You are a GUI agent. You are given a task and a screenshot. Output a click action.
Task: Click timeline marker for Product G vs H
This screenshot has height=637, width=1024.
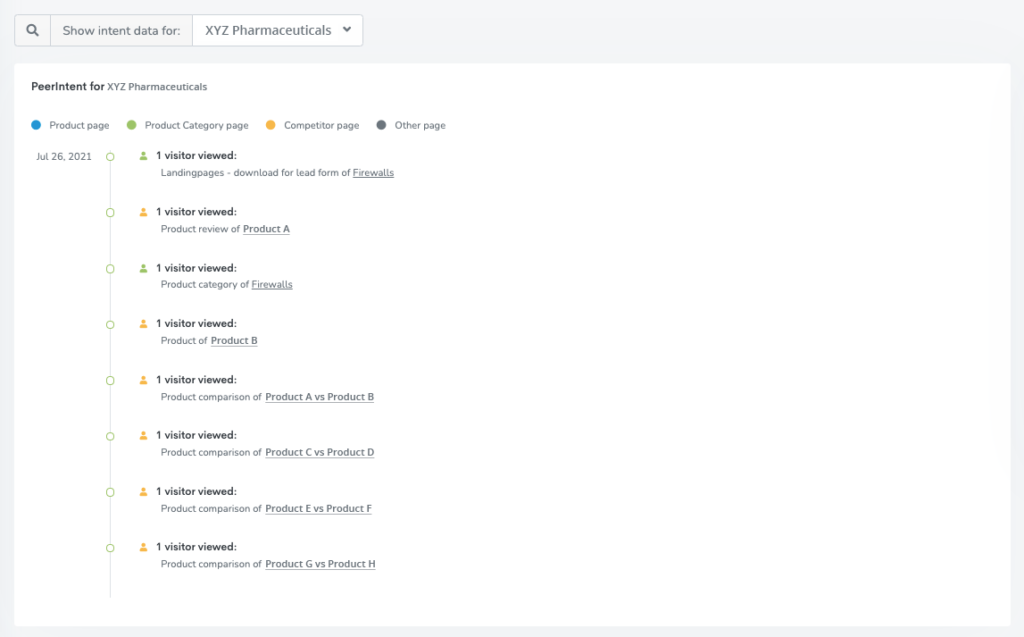tap(110, 548)
